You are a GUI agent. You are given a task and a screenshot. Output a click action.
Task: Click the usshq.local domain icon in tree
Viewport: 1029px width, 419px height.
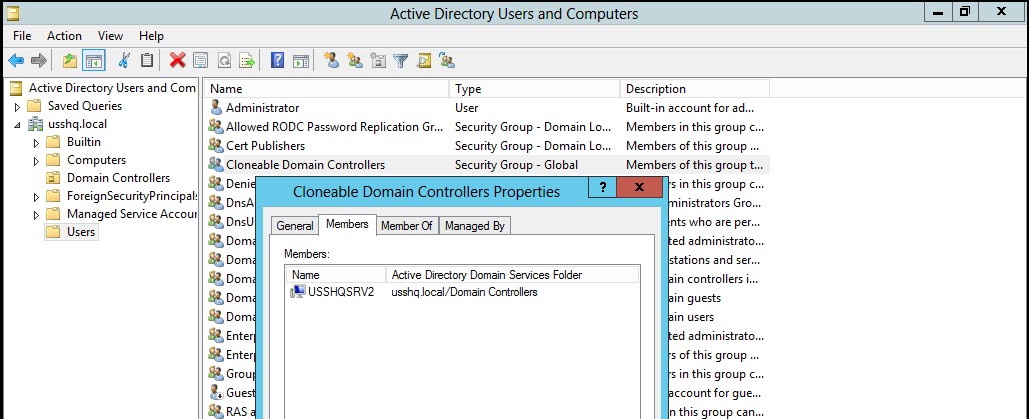click(x=35, y=124)
